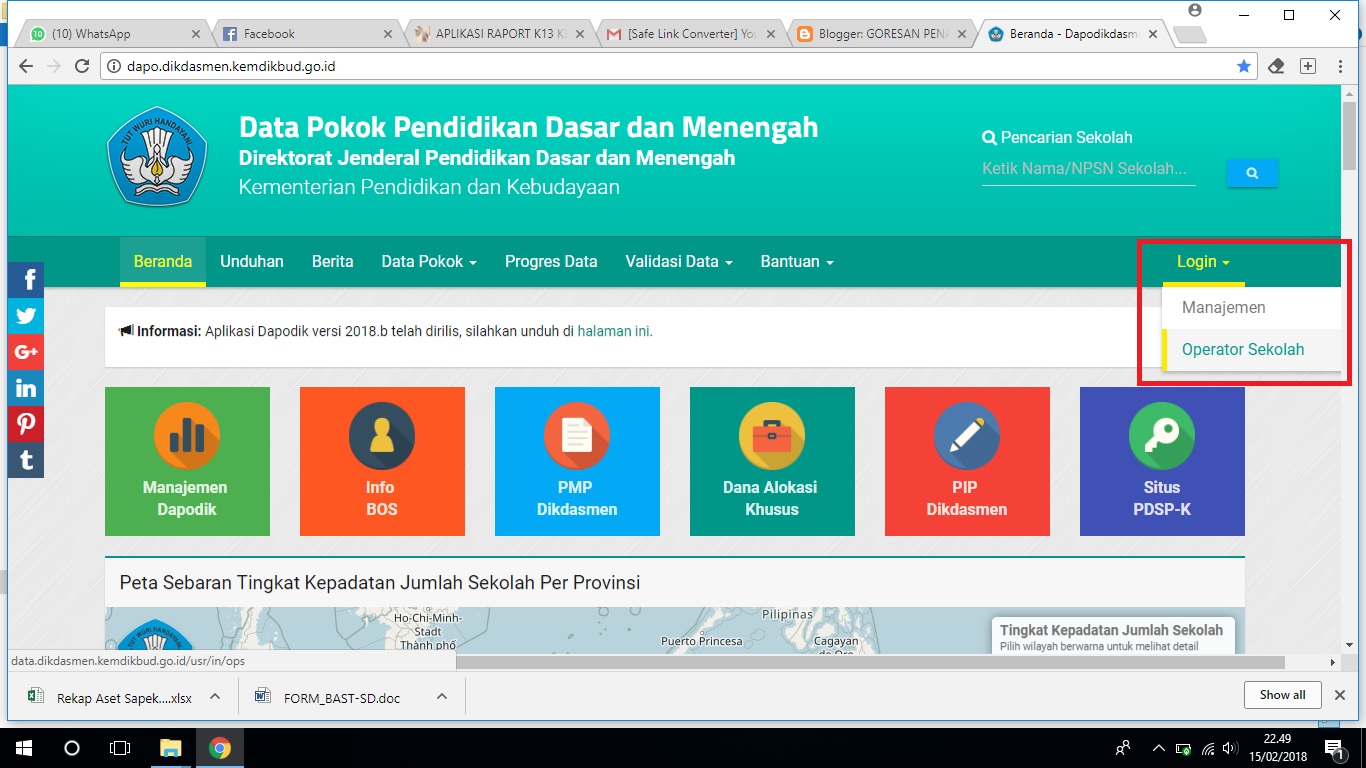Open the Action Center notification icon
Image resolution: width=1366 pixels, height=768 pixels.
1335,747
